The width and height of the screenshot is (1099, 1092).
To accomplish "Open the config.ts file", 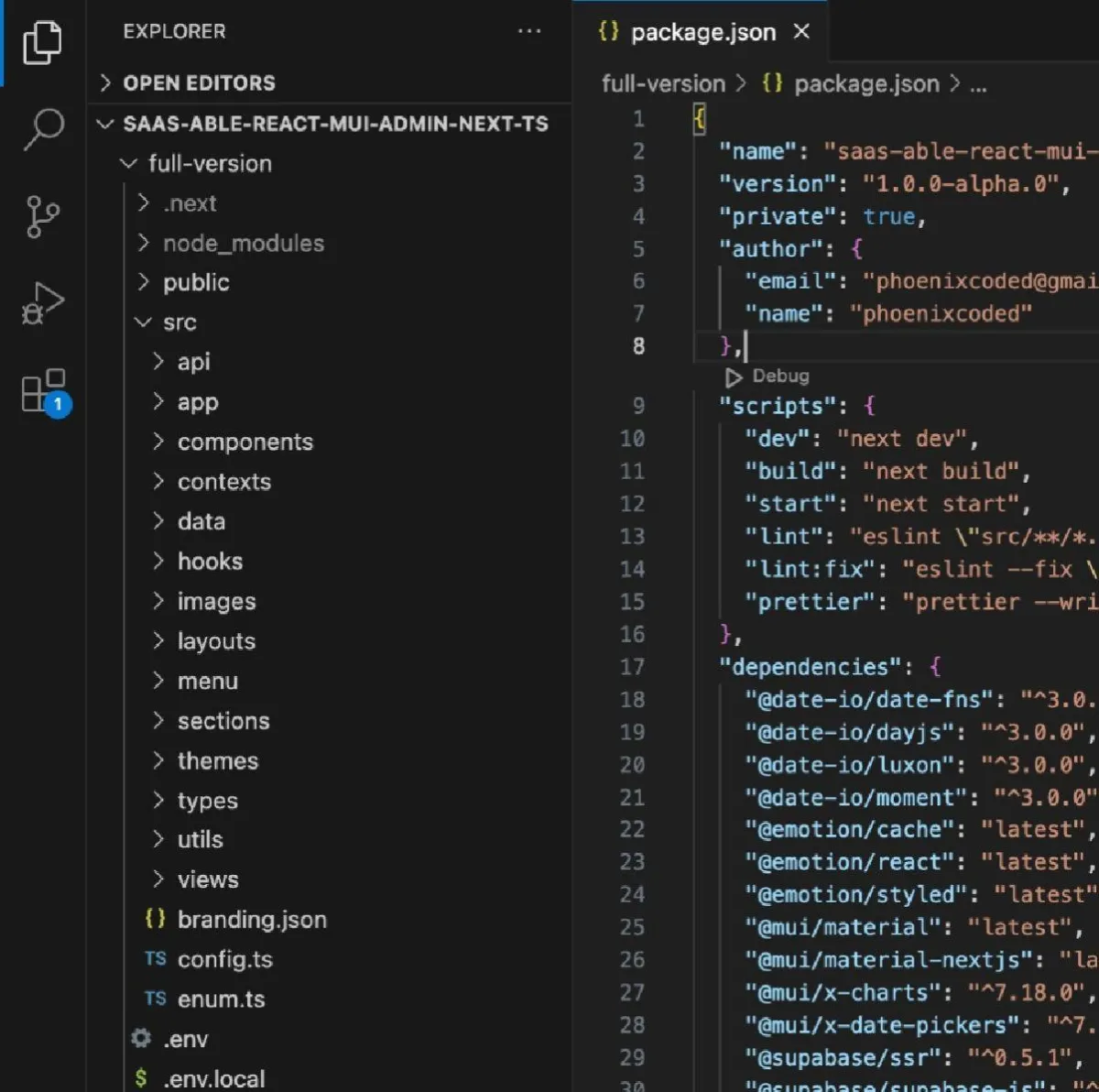I will pyautogui.click(x=224, y=959).
